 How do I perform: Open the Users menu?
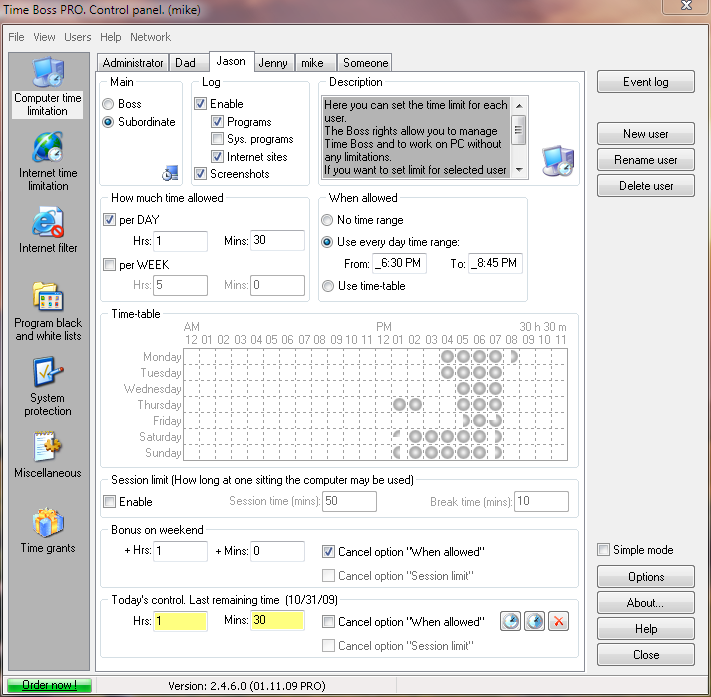click(78, 37)
